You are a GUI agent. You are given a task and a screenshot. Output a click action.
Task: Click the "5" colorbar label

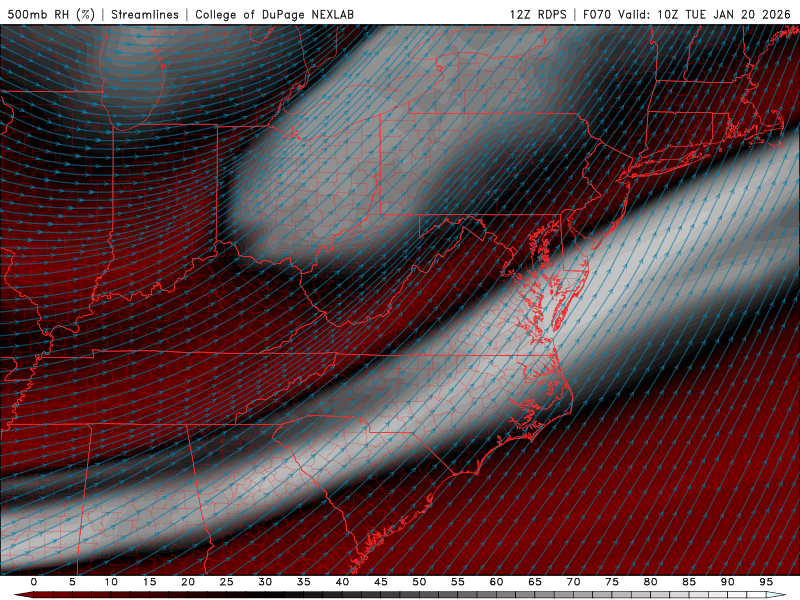tap(72, 582)
